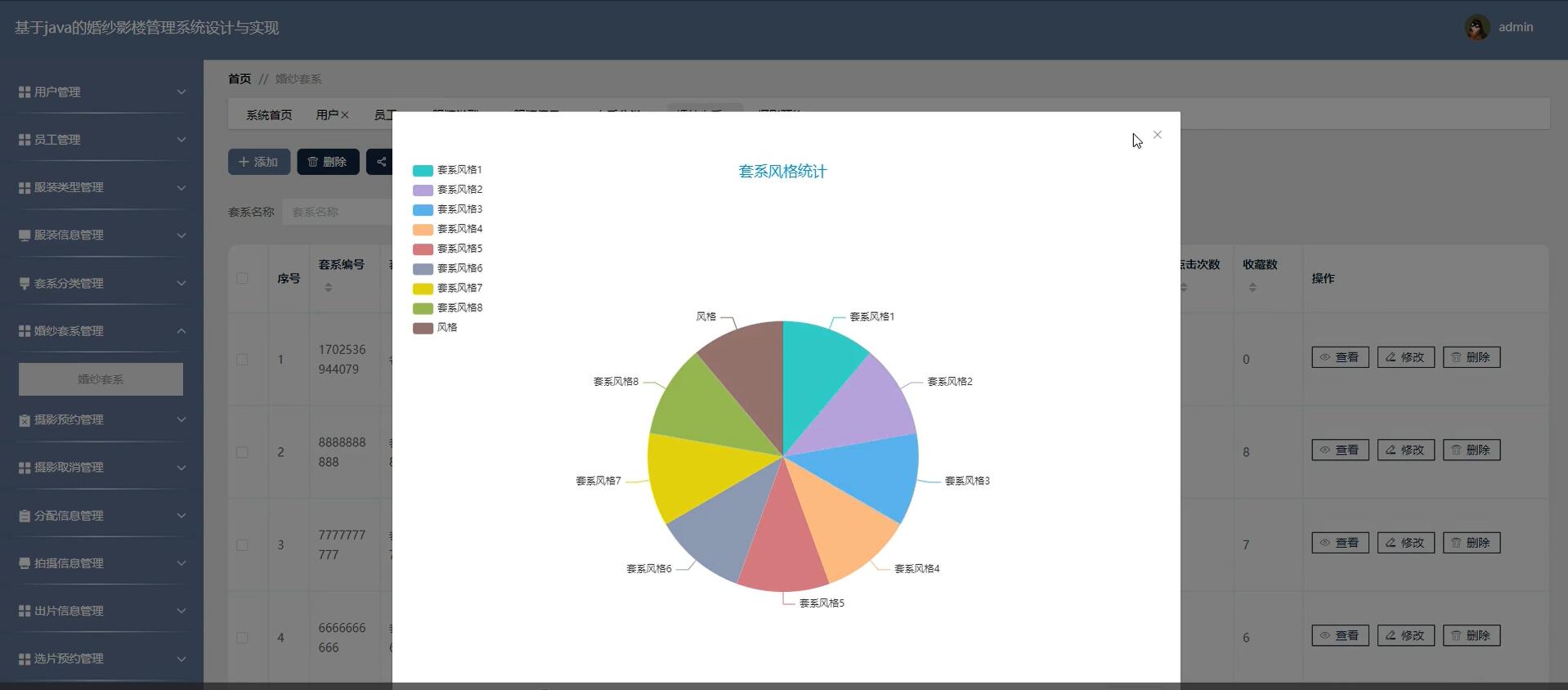1568x690 pixels.
Task: Toggle 套系风格6 legend entry
Action: (x=447, y=268)
